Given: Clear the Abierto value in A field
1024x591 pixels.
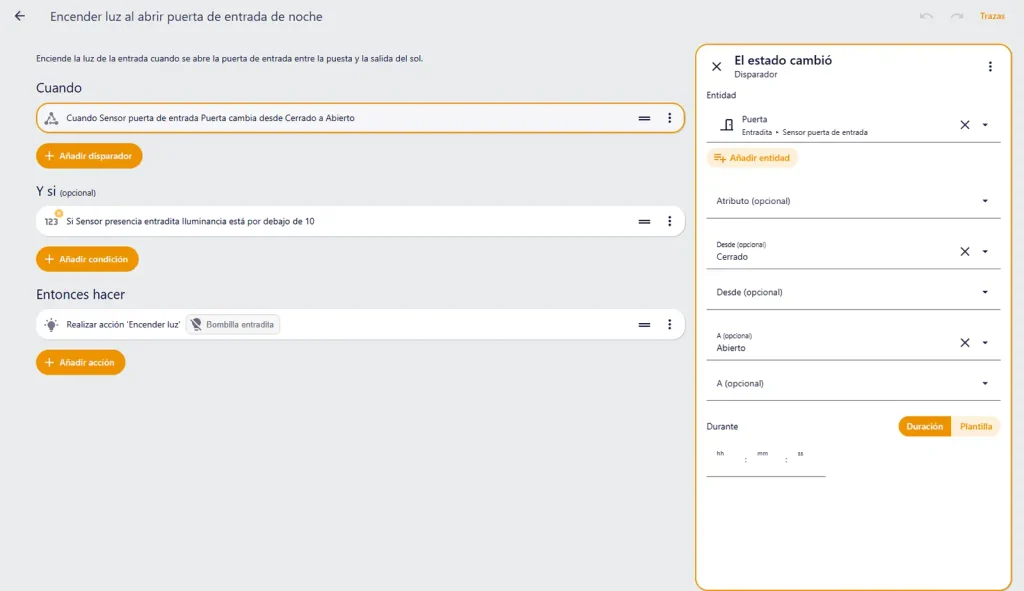Looking at the screenshot, I should [965, 343].
